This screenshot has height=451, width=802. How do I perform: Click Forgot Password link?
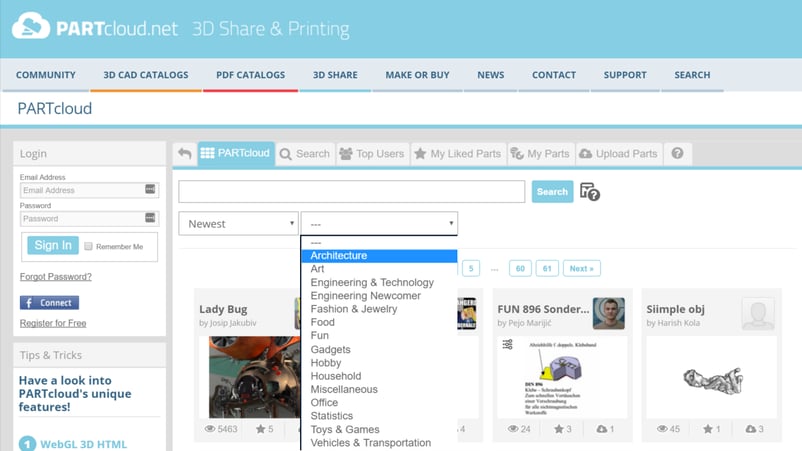coord(56,277)
